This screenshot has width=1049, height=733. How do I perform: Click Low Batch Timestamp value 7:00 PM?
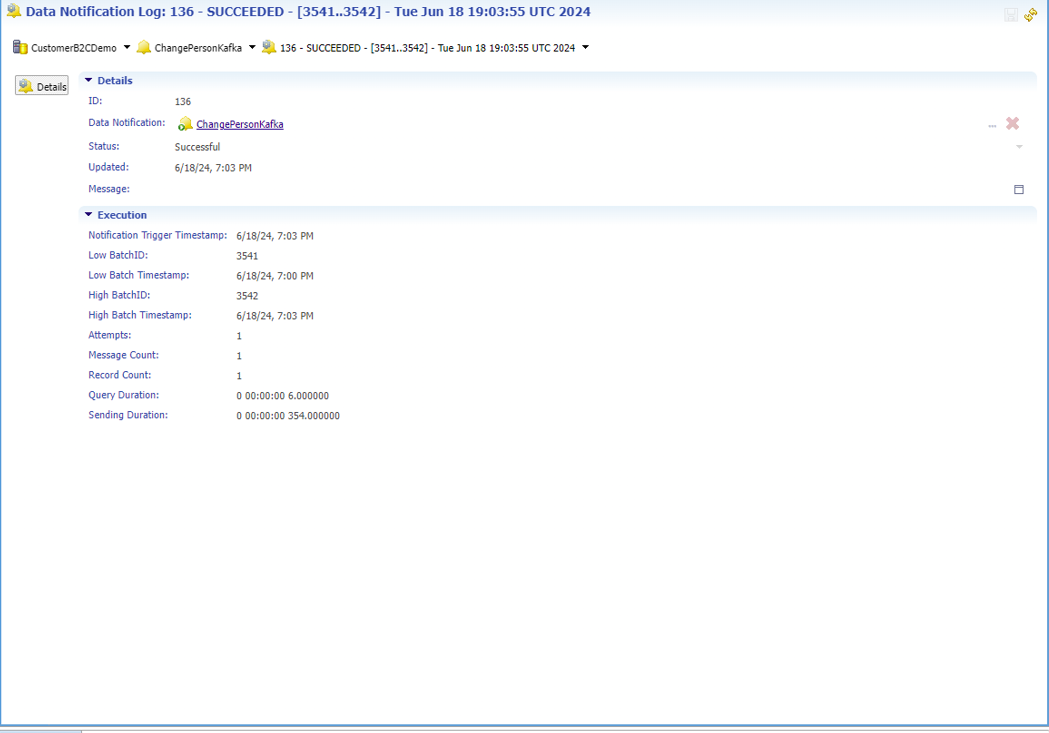coord(275,276)
